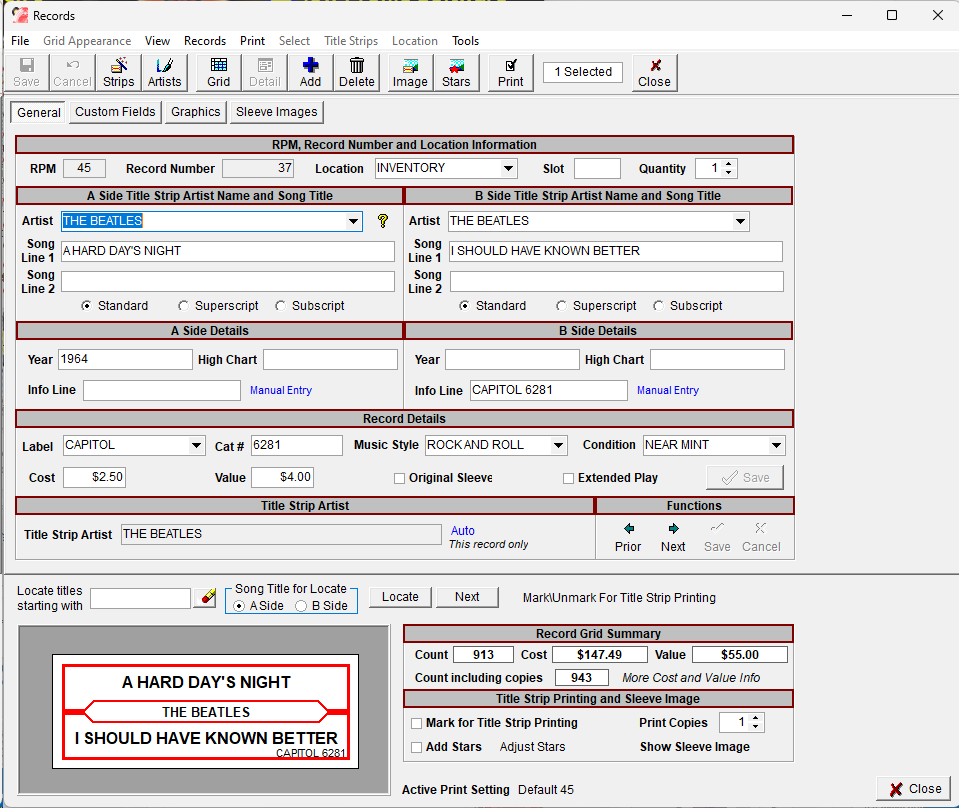
Task: Check the Add Stars checkbox
Action: [417, 747]
